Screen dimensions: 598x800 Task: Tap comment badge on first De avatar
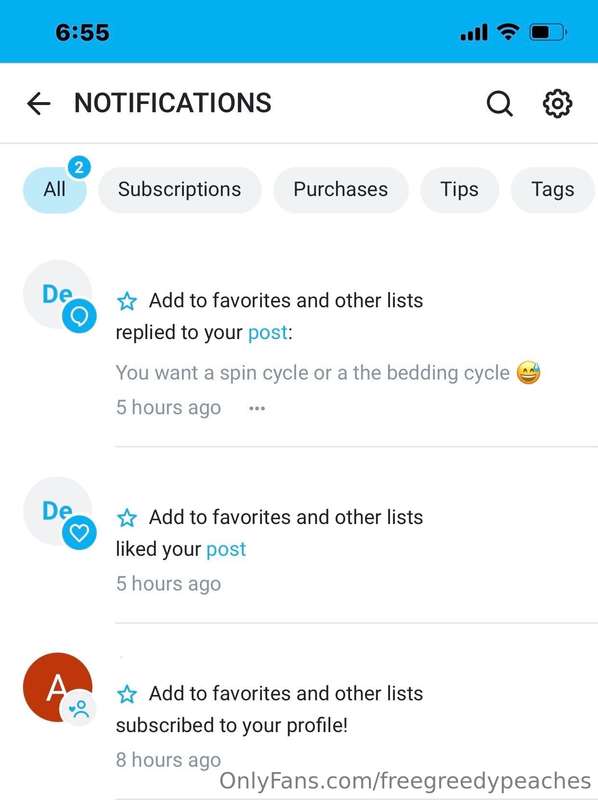(79, 316)
